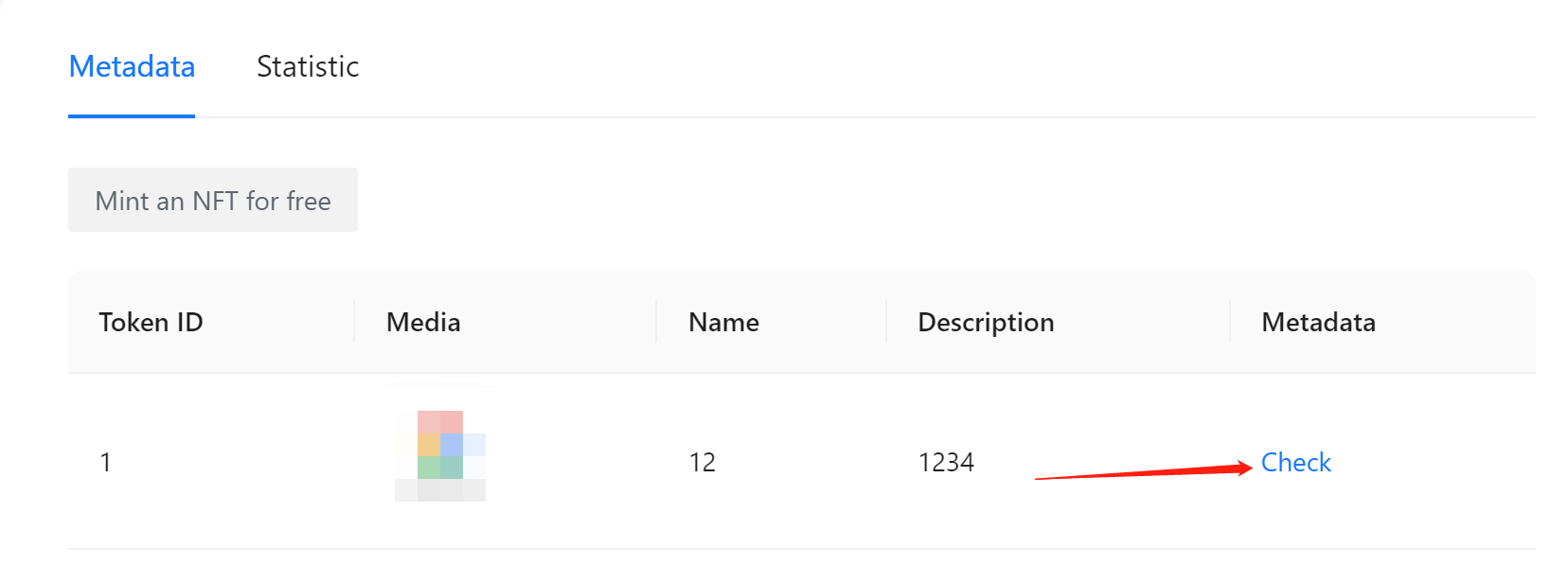The width and height of the screenshot is (1568, 566).
Task: Click the divider between Token ID and Media headers
Action: pyautogui.click(x=354, y=322)
